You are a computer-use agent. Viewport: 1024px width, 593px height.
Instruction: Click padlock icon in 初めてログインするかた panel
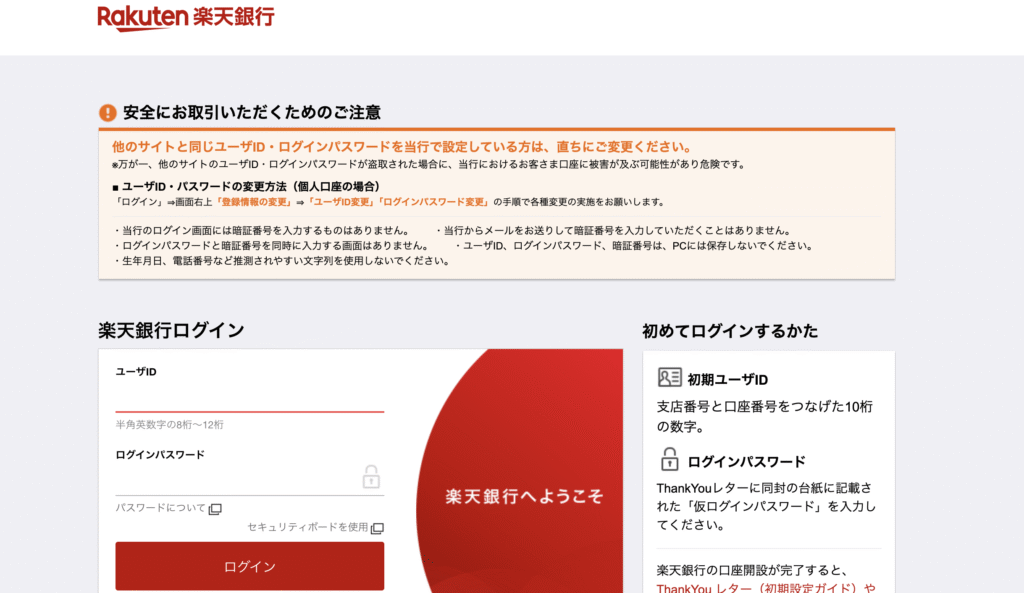669,460
